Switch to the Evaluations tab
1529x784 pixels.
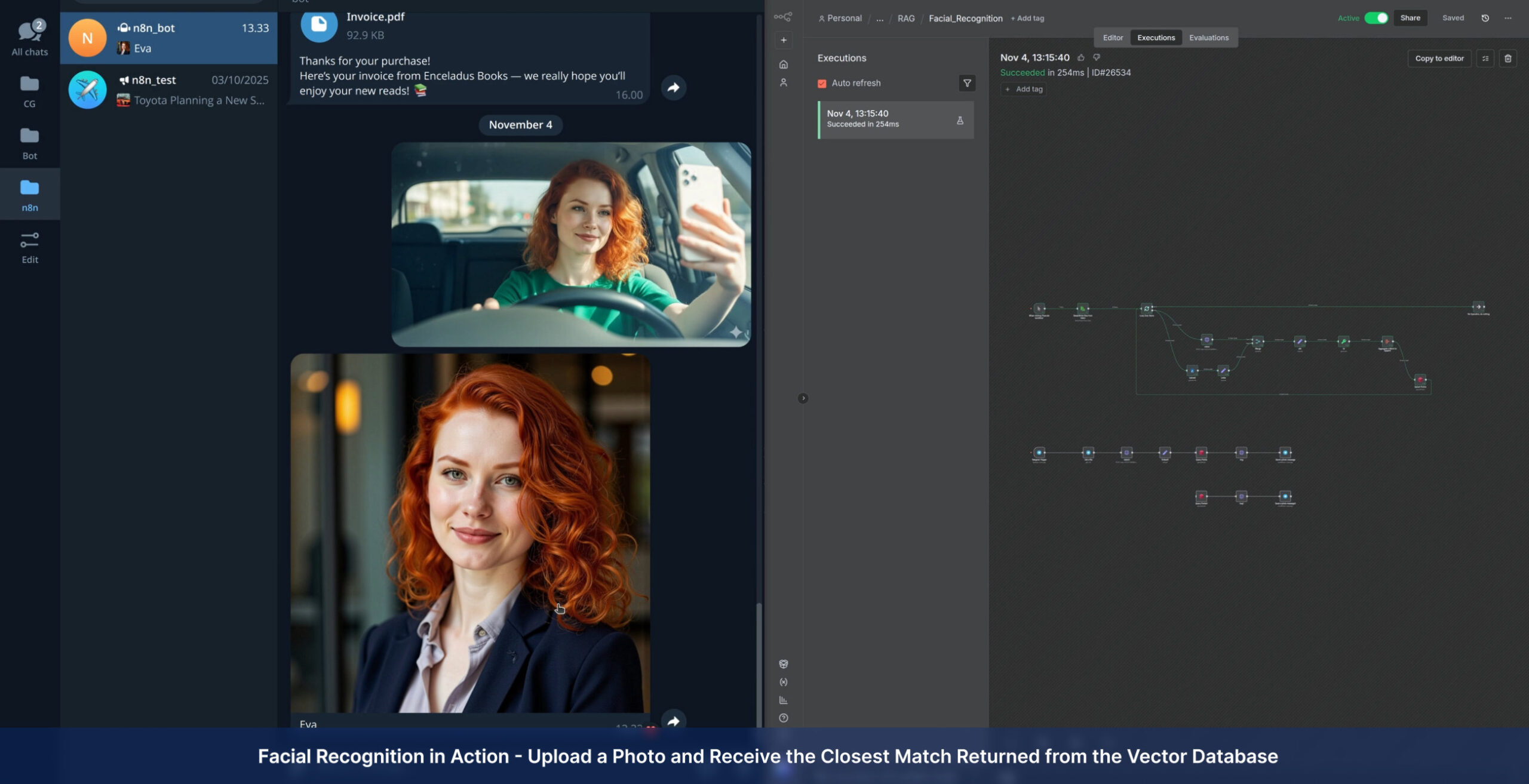click(x=1208, y=38)
